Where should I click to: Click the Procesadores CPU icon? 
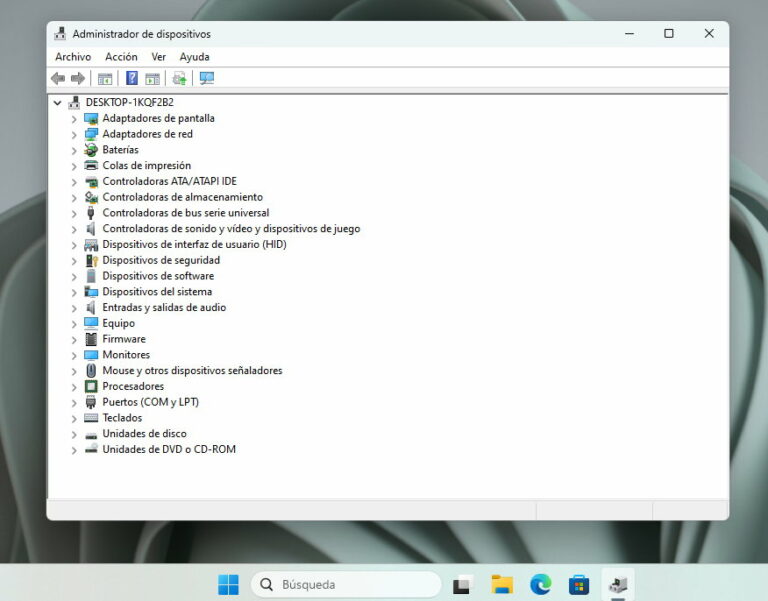91,386
